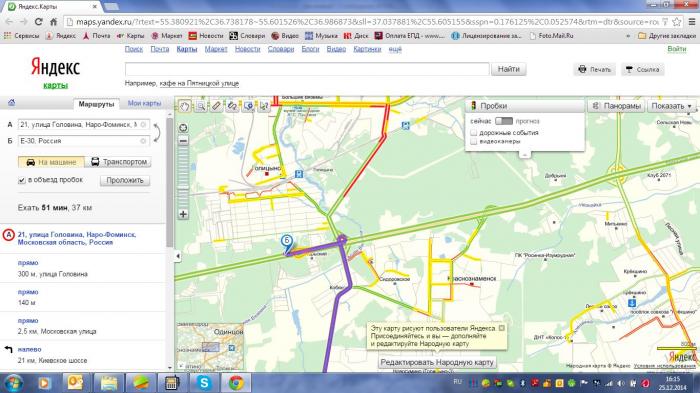Click the route marker Б on map

click(287, 244)
